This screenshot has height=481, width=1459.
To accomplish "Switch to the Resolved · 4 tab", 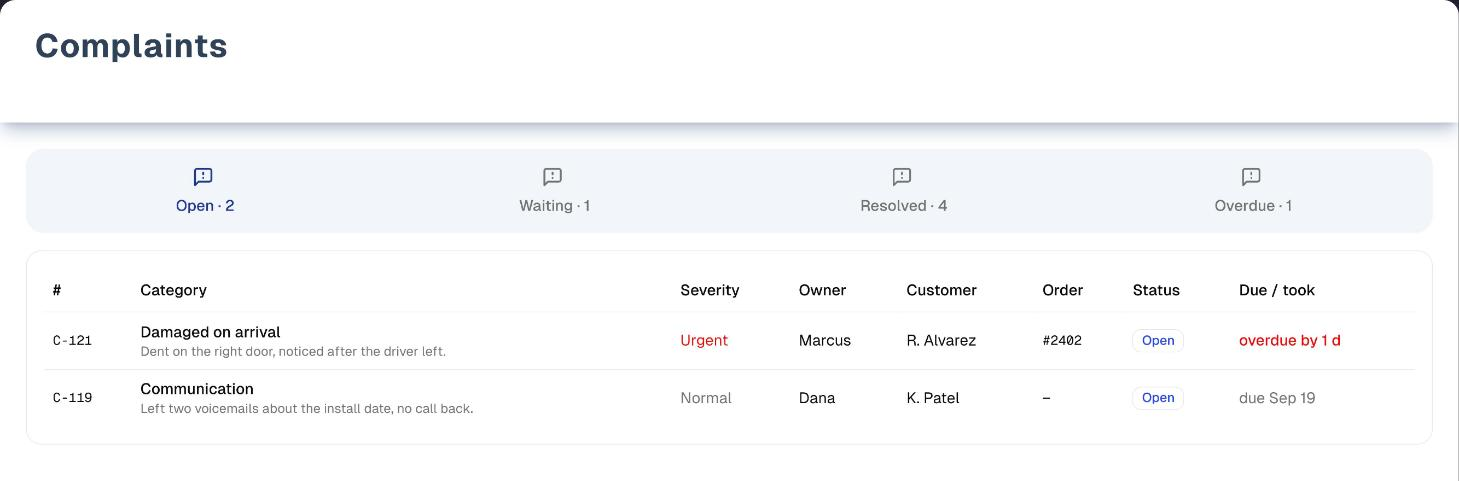I will (x=903, y=191).
